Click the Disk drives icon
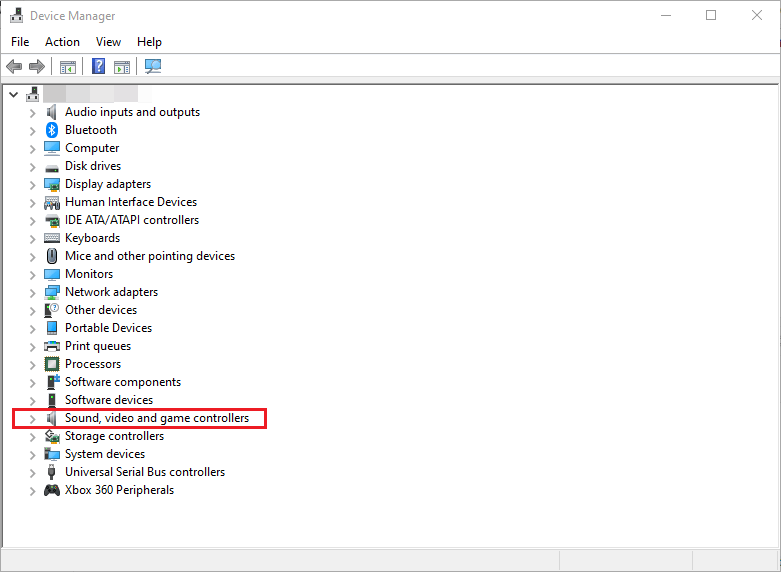Screen dimensions: 781x572 (x=52, y=168)
